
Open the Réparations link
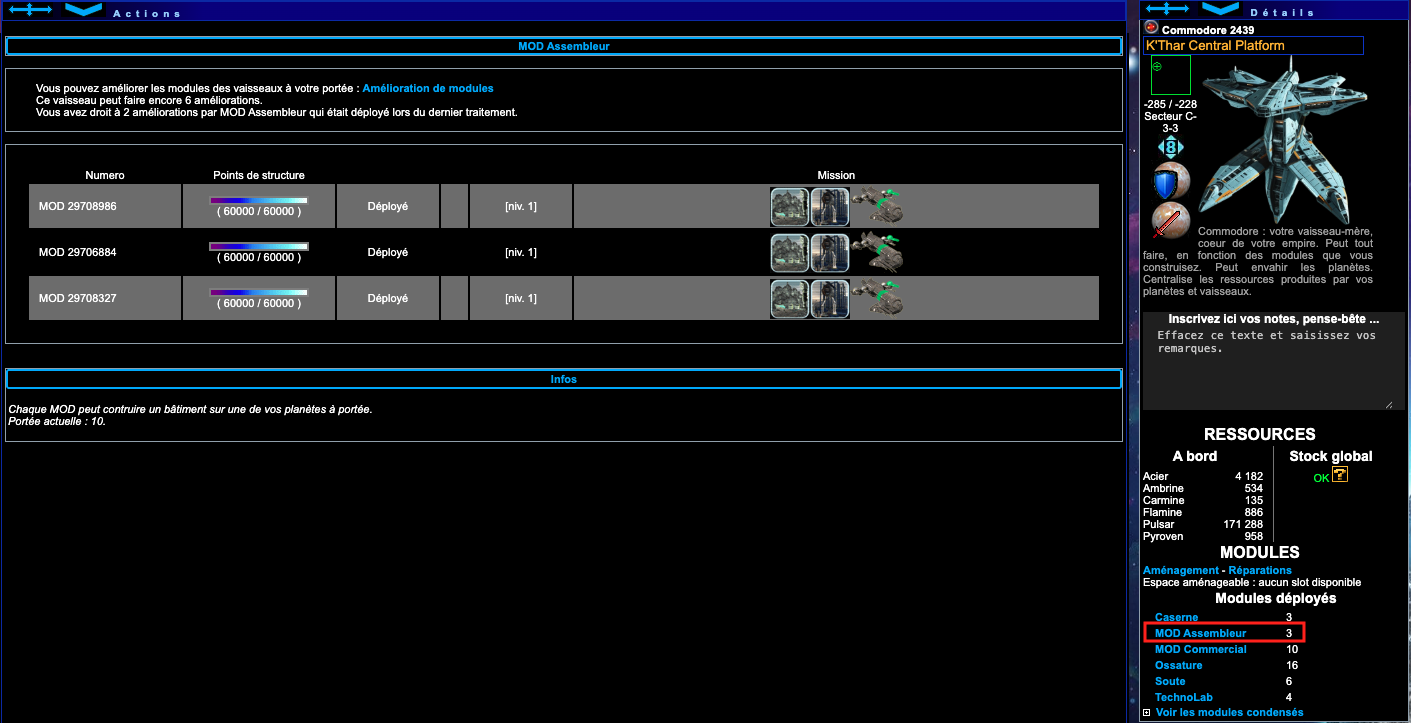tap(1259, 570)
